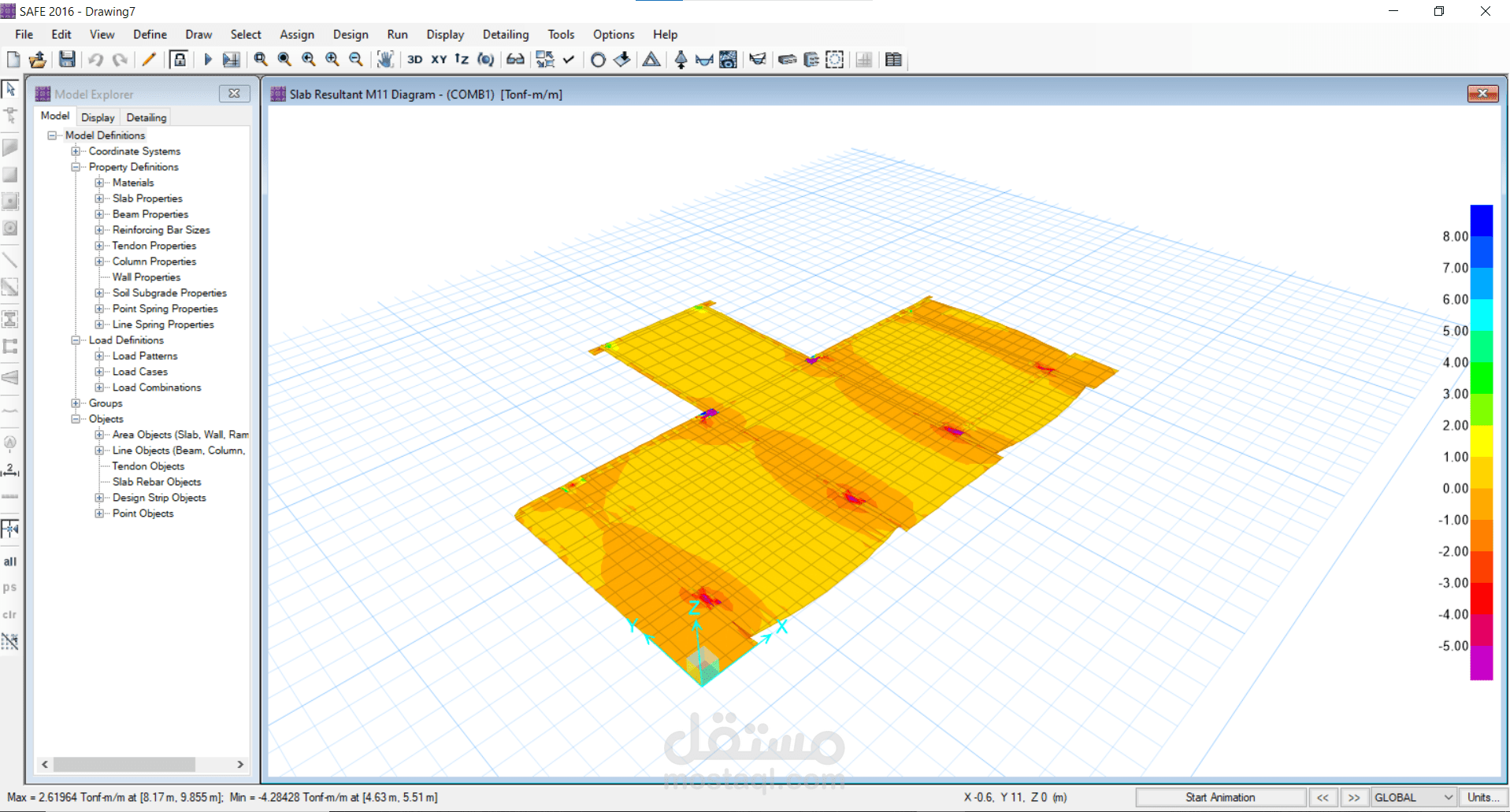
Task: Select the Tendon Objects tree item
Action: pos(148,466)
